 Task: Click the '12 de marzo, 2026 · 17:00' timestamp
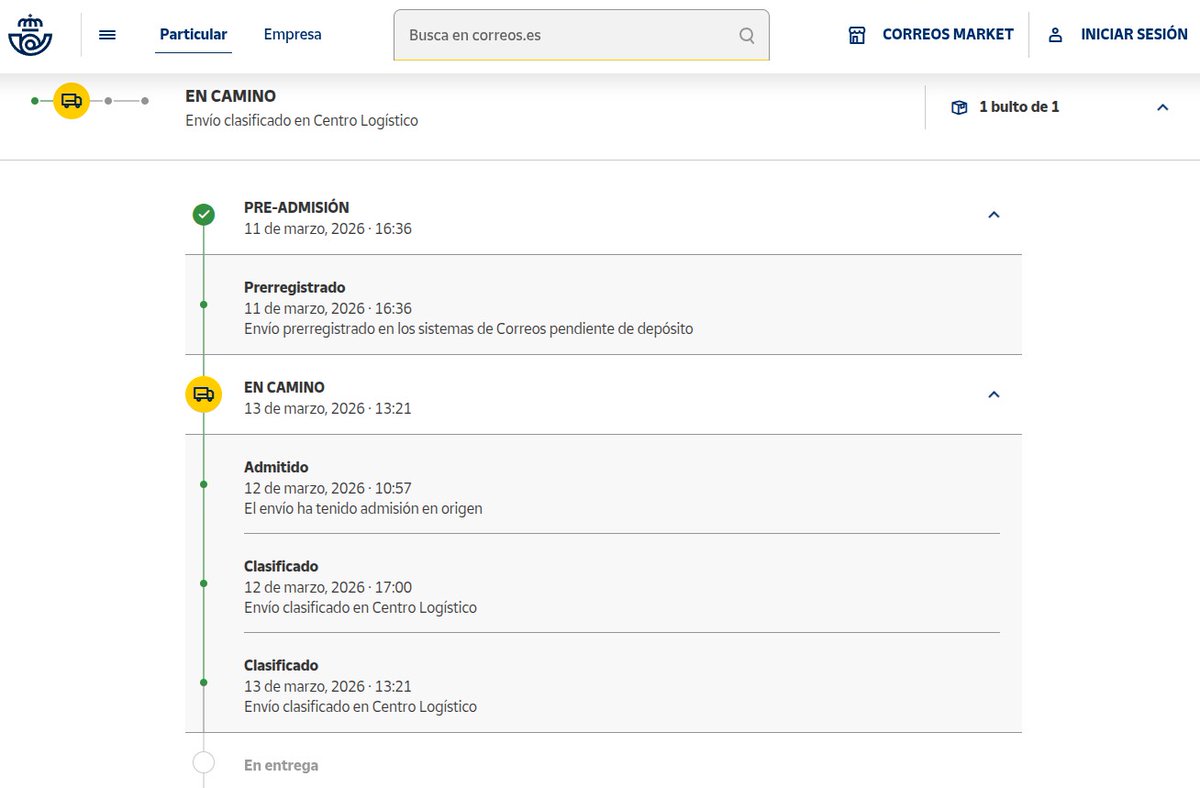(x=328, y=587)
